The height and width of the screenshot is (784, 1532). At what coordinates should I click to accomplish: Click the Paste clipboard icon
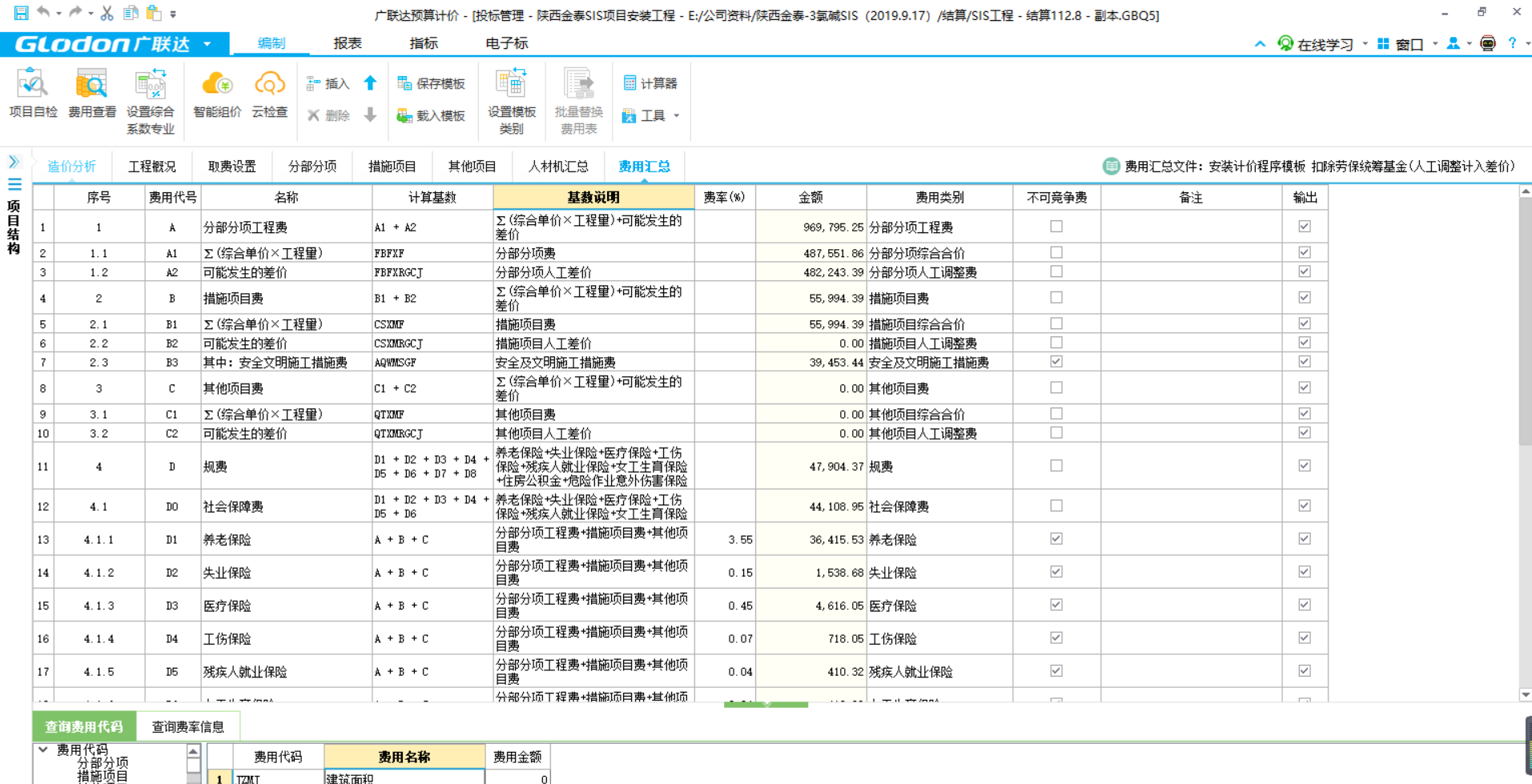click(x=154, y=13)
